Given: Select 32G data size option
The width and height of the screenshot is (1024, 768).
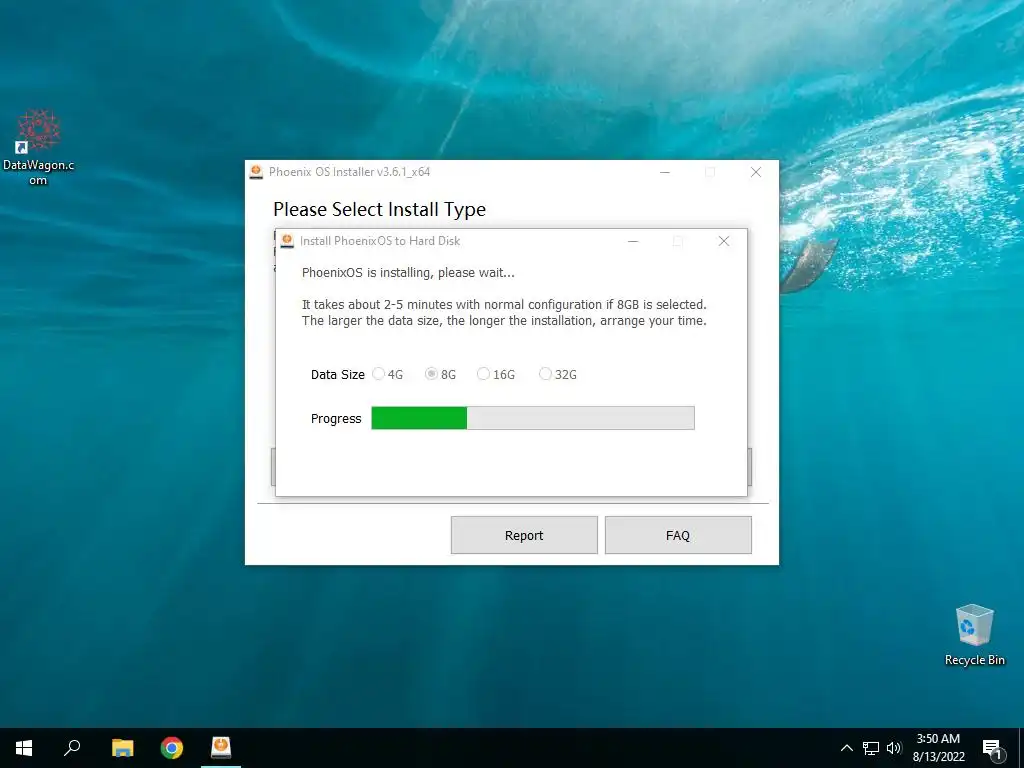Looking at the screenshot, I should [558, 374].
